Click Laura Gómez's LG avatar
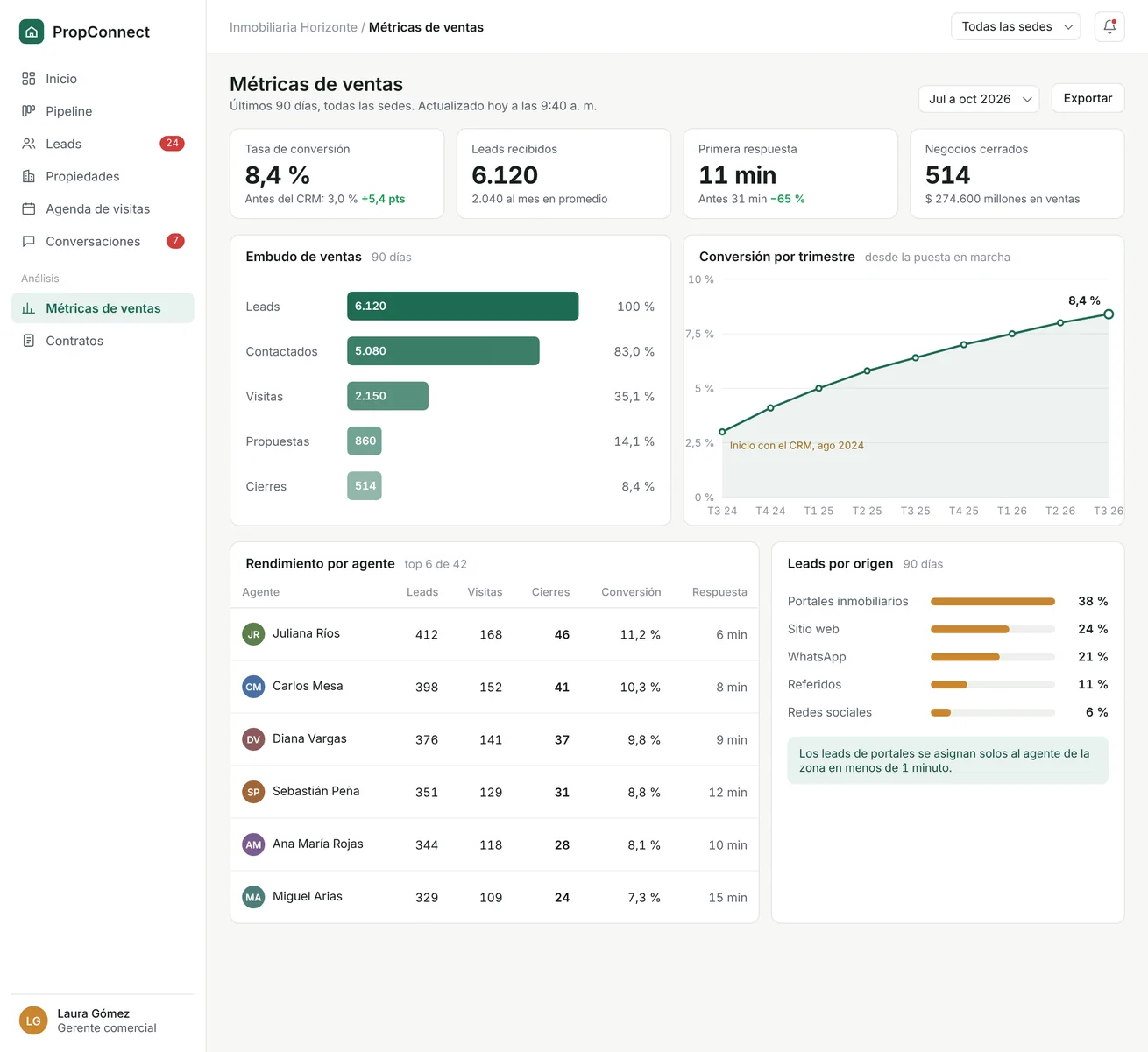Screen dimensions: 1148x1052 (33, 1020)
